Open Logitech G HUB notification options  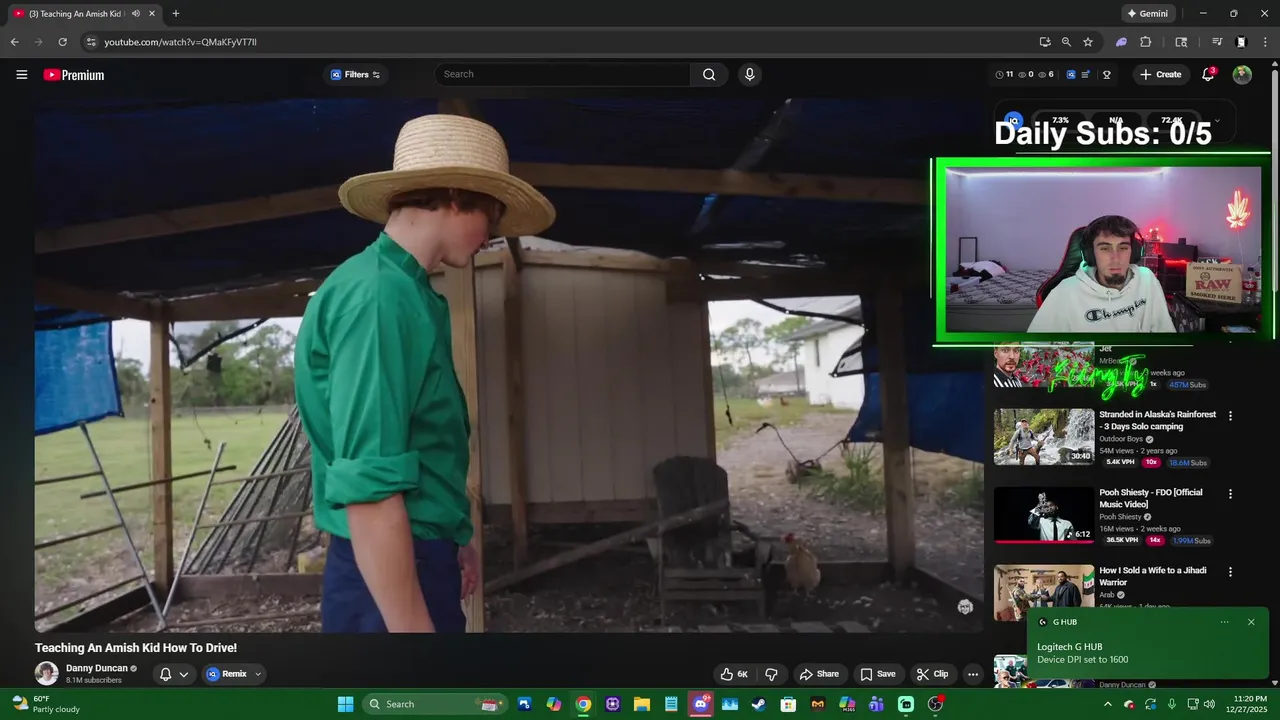click(x=1224, y=622)
